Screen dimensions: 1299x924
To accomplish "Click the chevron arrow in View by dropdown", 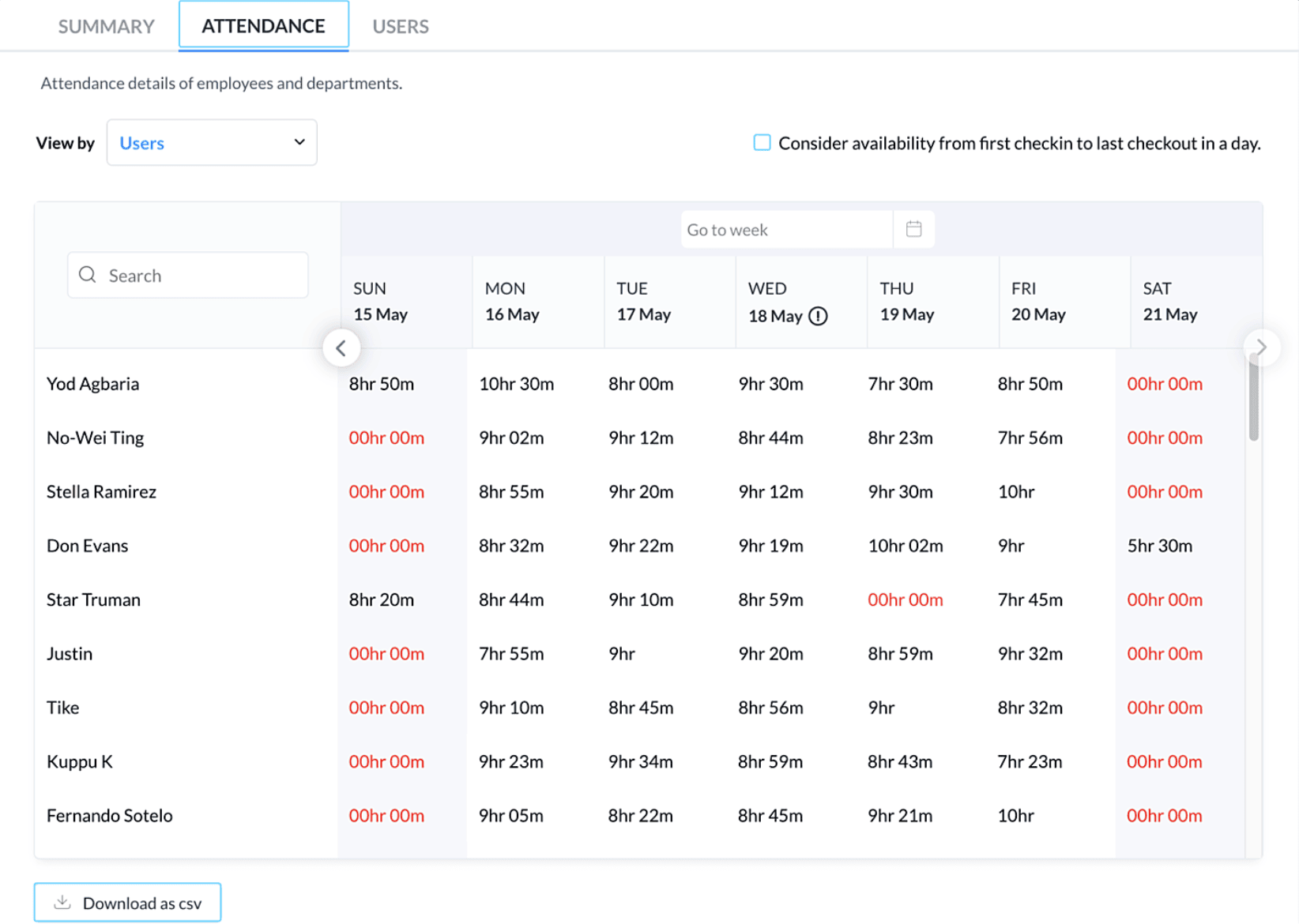I will click(x=299, y=142).
